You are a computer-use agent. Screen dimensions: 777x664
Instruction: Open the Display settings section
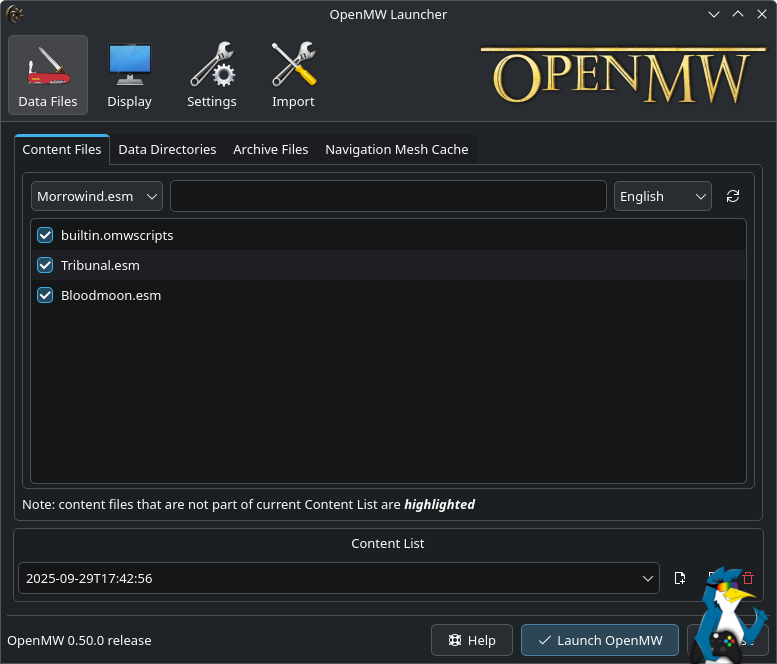(129, 76)
